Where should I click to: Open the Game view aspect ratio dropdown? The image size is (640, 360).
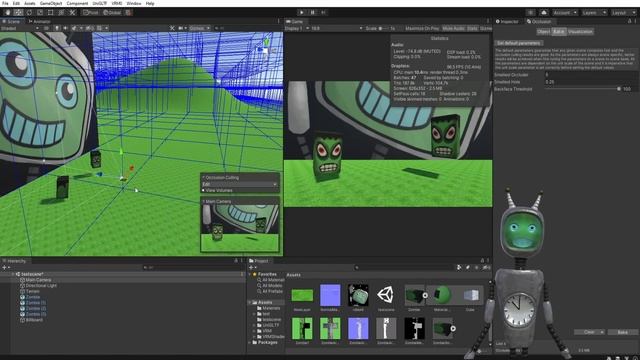(x=337, y=29)
